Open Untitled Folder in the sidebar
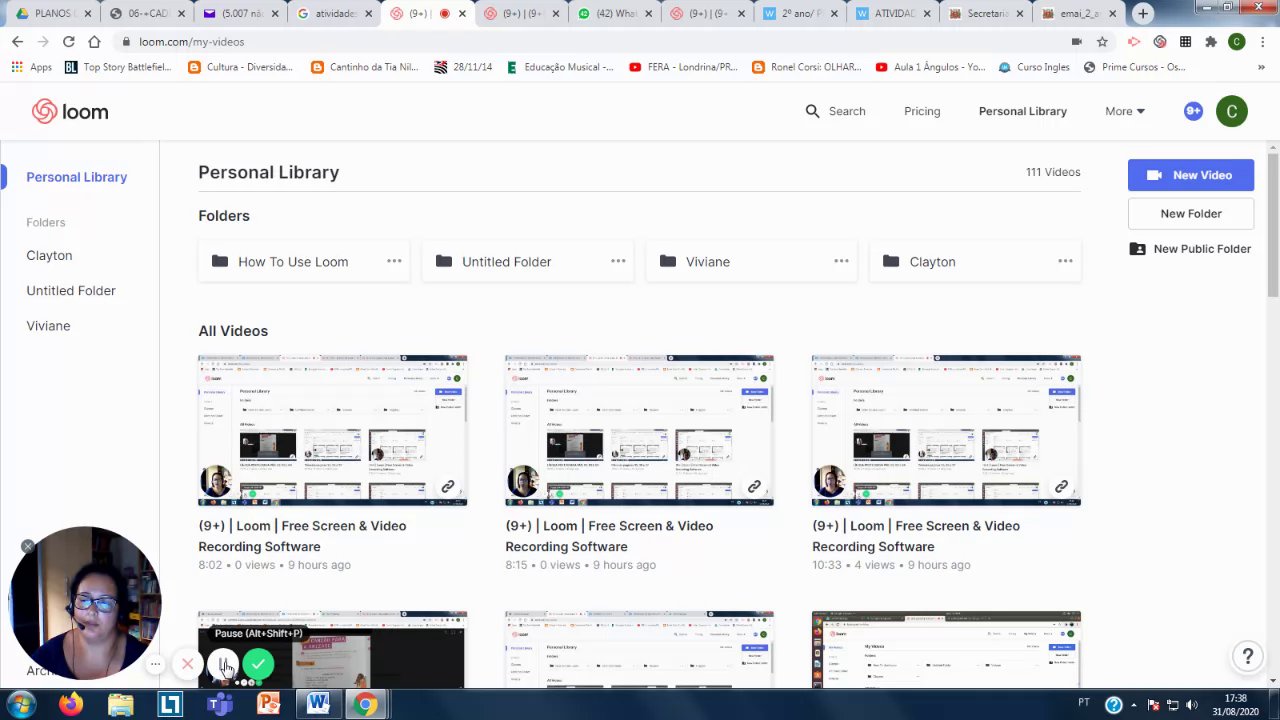This screenshot has width=1280, height=720. click(71, 290)
